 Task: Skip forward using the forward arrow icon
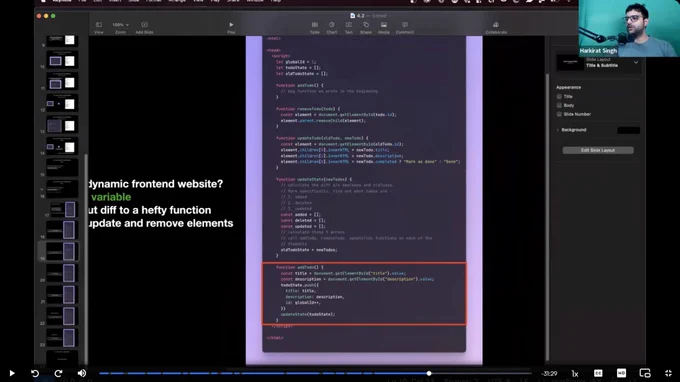coord(59,373)
